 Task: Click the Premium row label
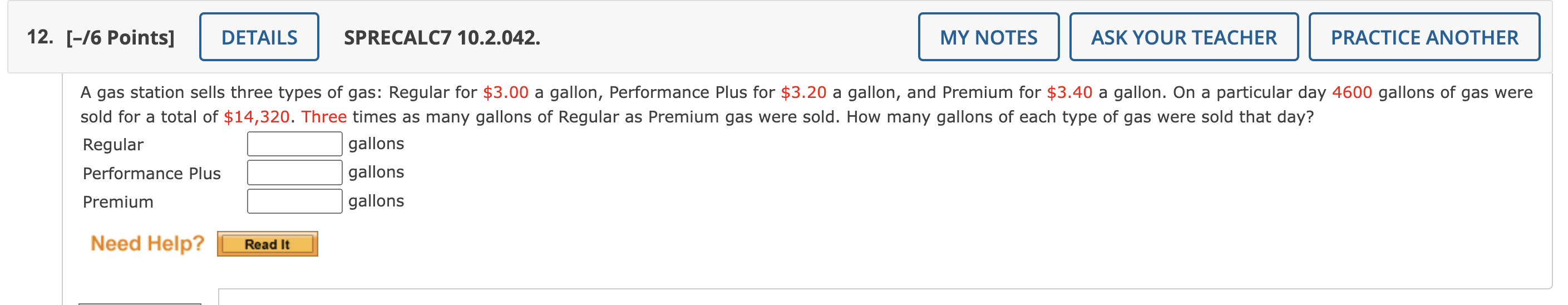click(118, 202)
